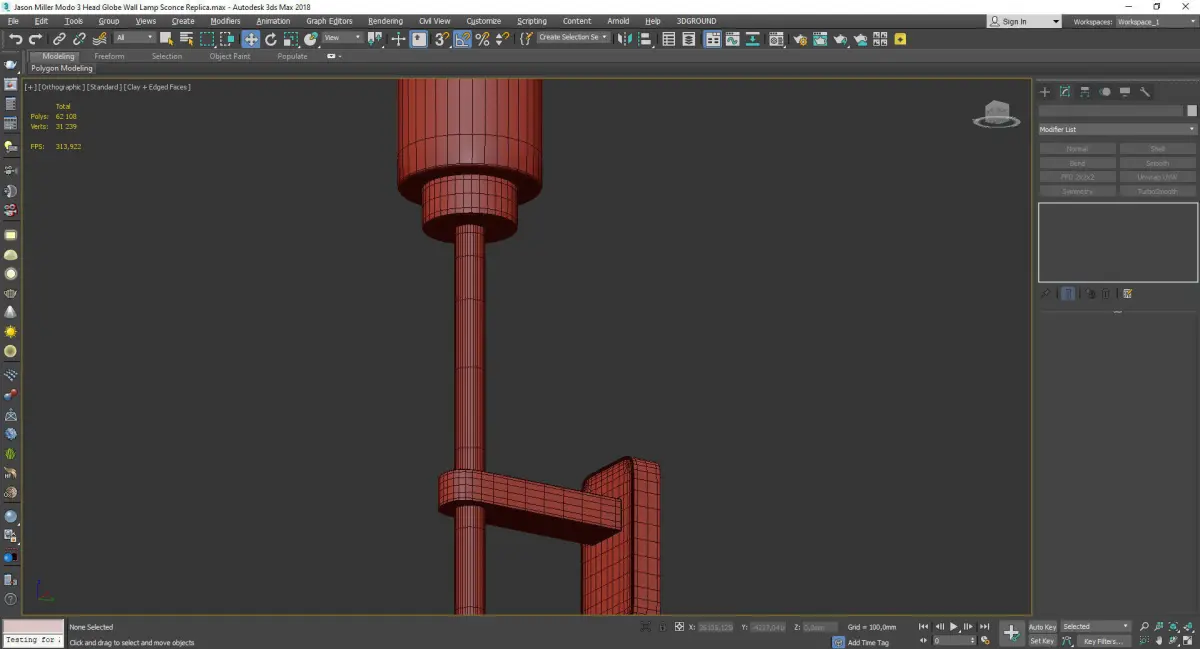Toggle Auto Key animation mode
Viewport: 1200px width, 649px height.
click(1042, 626)
